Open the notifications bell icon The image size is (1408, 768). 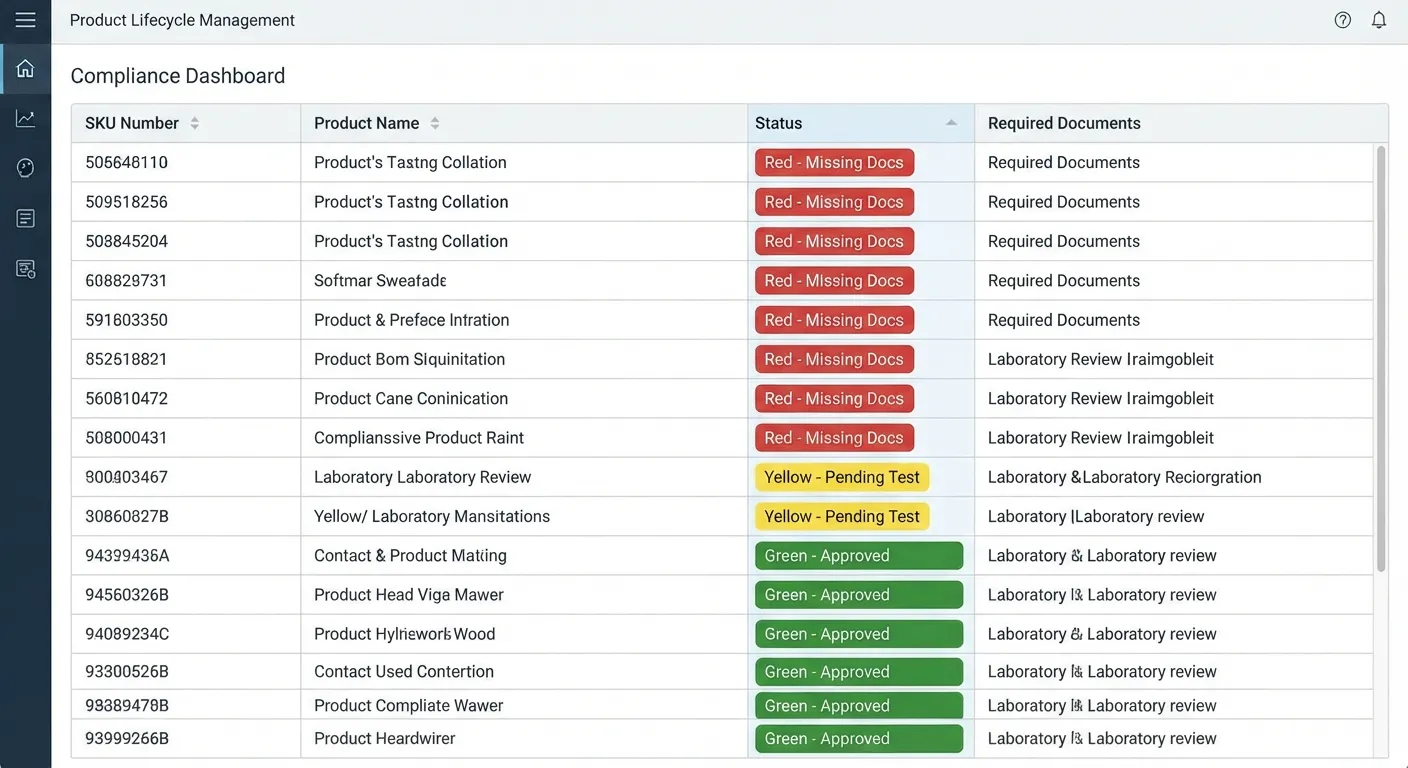tap(1379, 20)
